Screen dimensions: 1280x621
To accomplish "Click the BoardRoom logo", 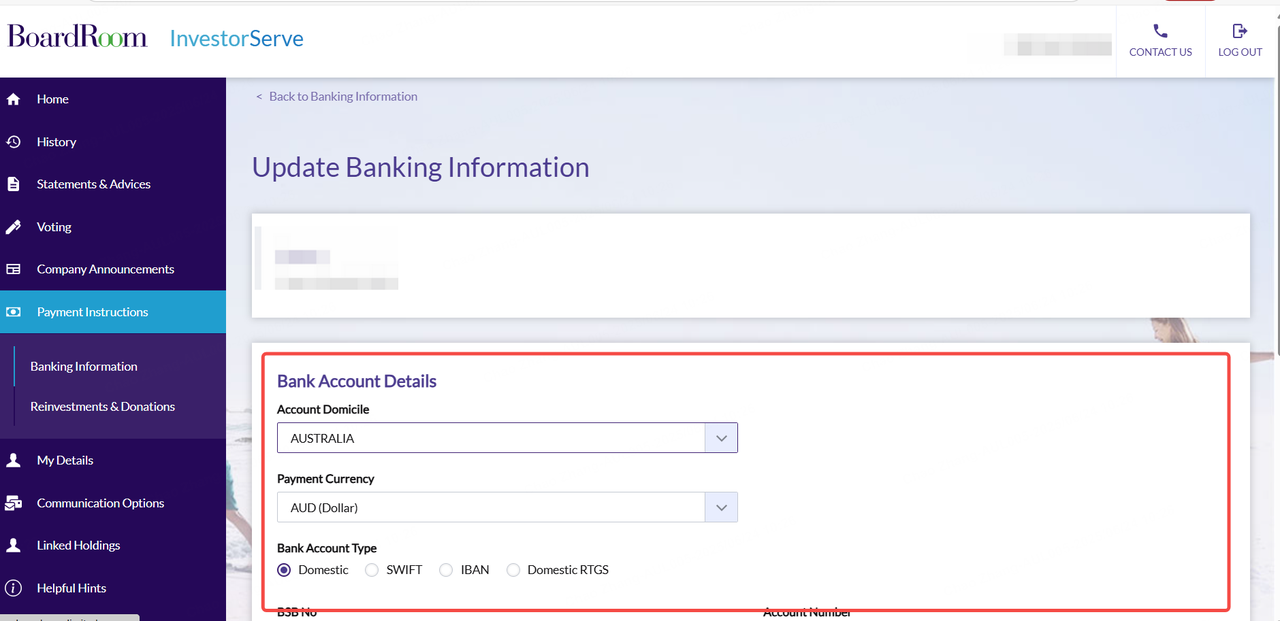I will 77,37.
